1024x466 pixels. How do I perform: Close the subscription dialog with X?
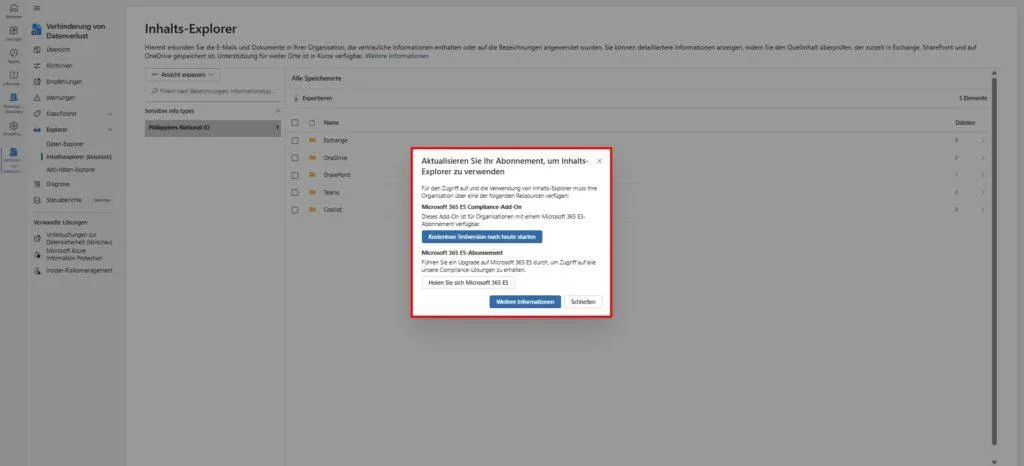point(599,161)
